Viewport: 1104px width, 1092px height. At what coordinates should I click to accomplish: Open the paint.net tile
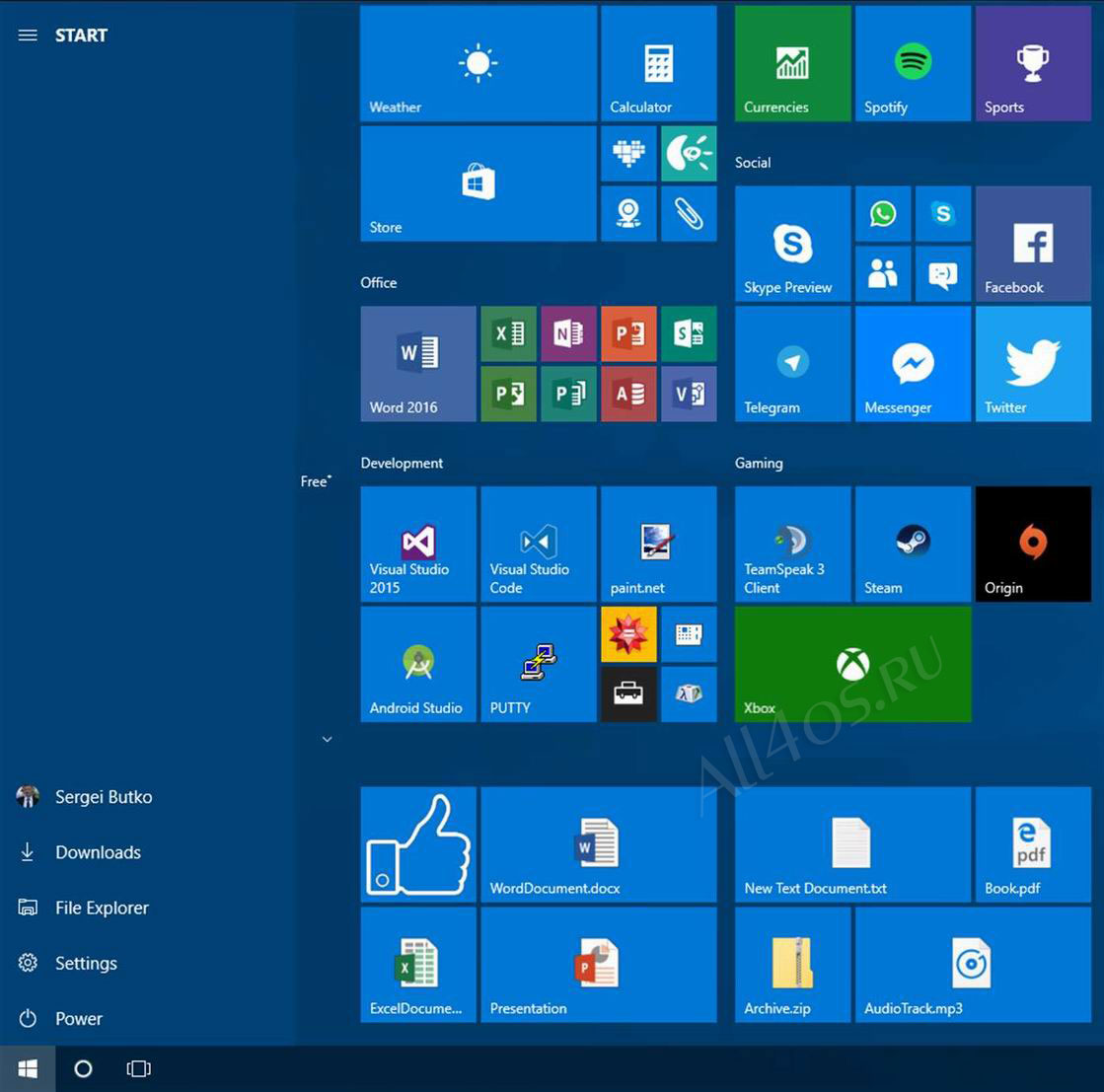tap(658, 545)
